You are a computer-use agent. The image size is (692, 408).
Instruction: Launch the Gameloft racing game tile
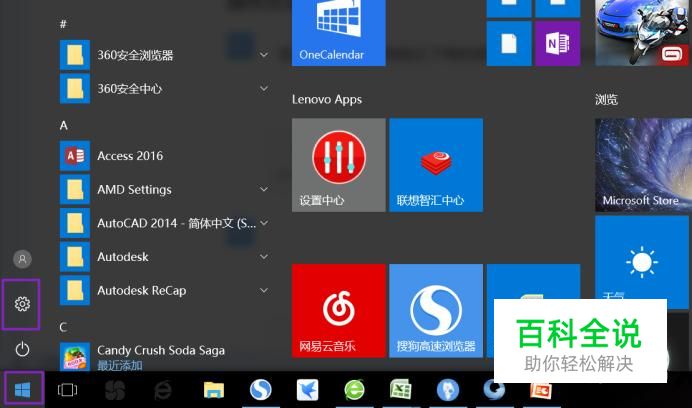point(642,33)
